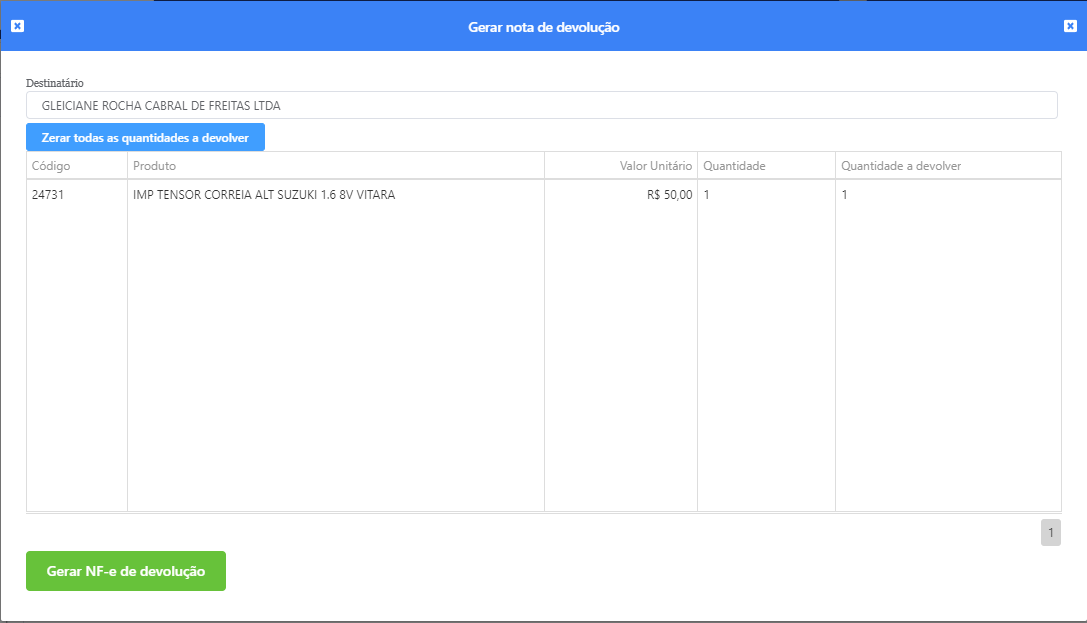Close the dialog using the top-left X icon
Image resolution: width=1087 pixels, height=623 pixels.
click(17, 27)
